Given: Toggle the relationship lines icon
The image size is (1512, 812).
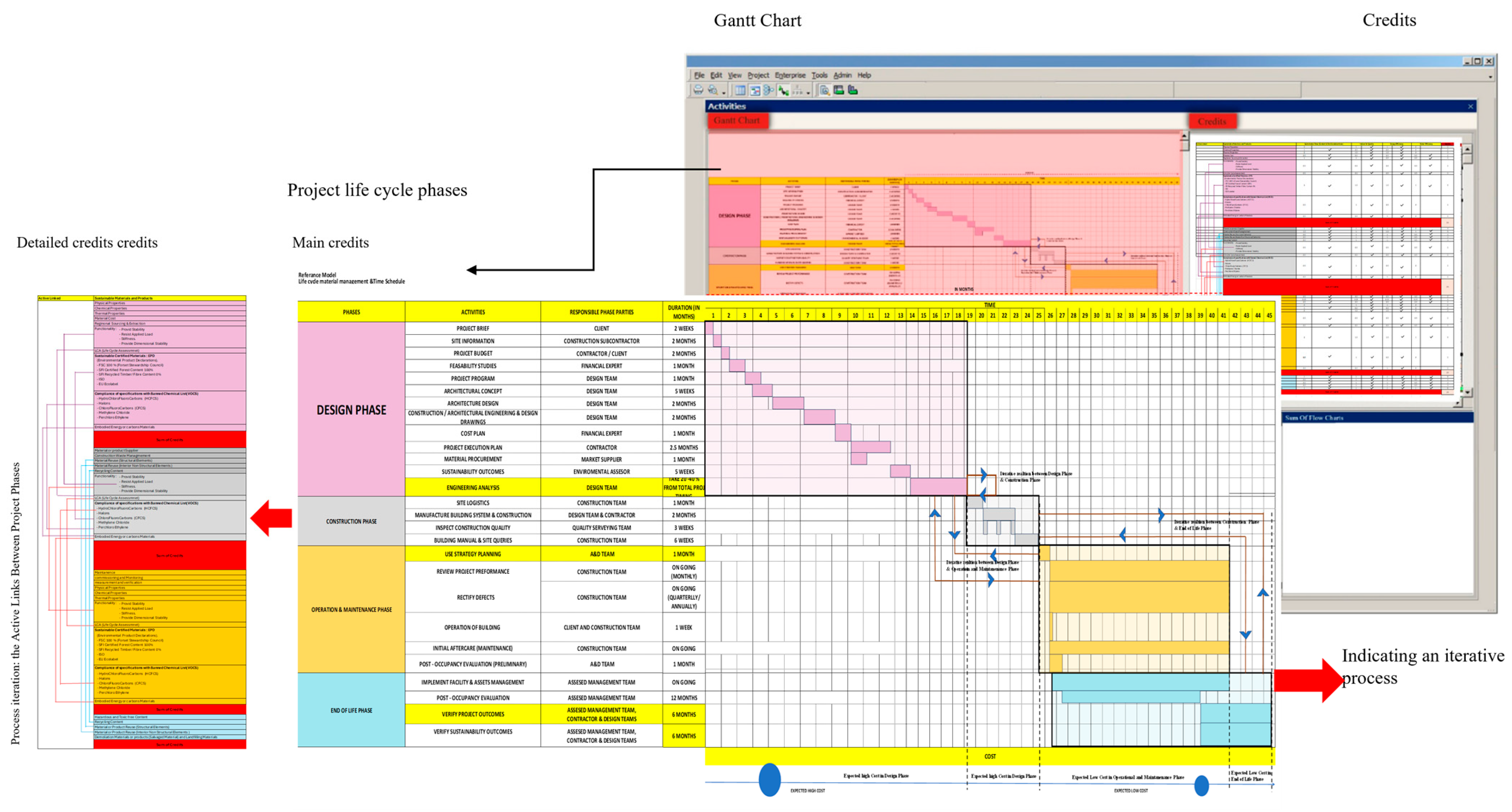Looking at the screenshot, I should tap(784, 90).
